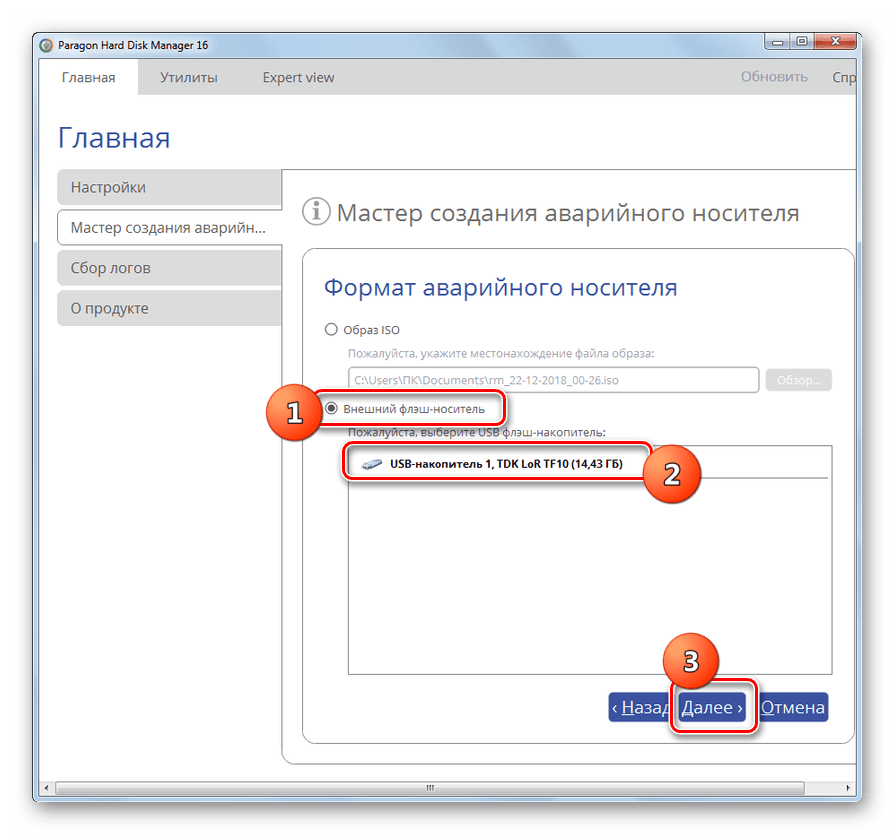Screen dimensions: 895x835
Task: Select Сбор логов in the sidebar
Action: pos(168,268)
